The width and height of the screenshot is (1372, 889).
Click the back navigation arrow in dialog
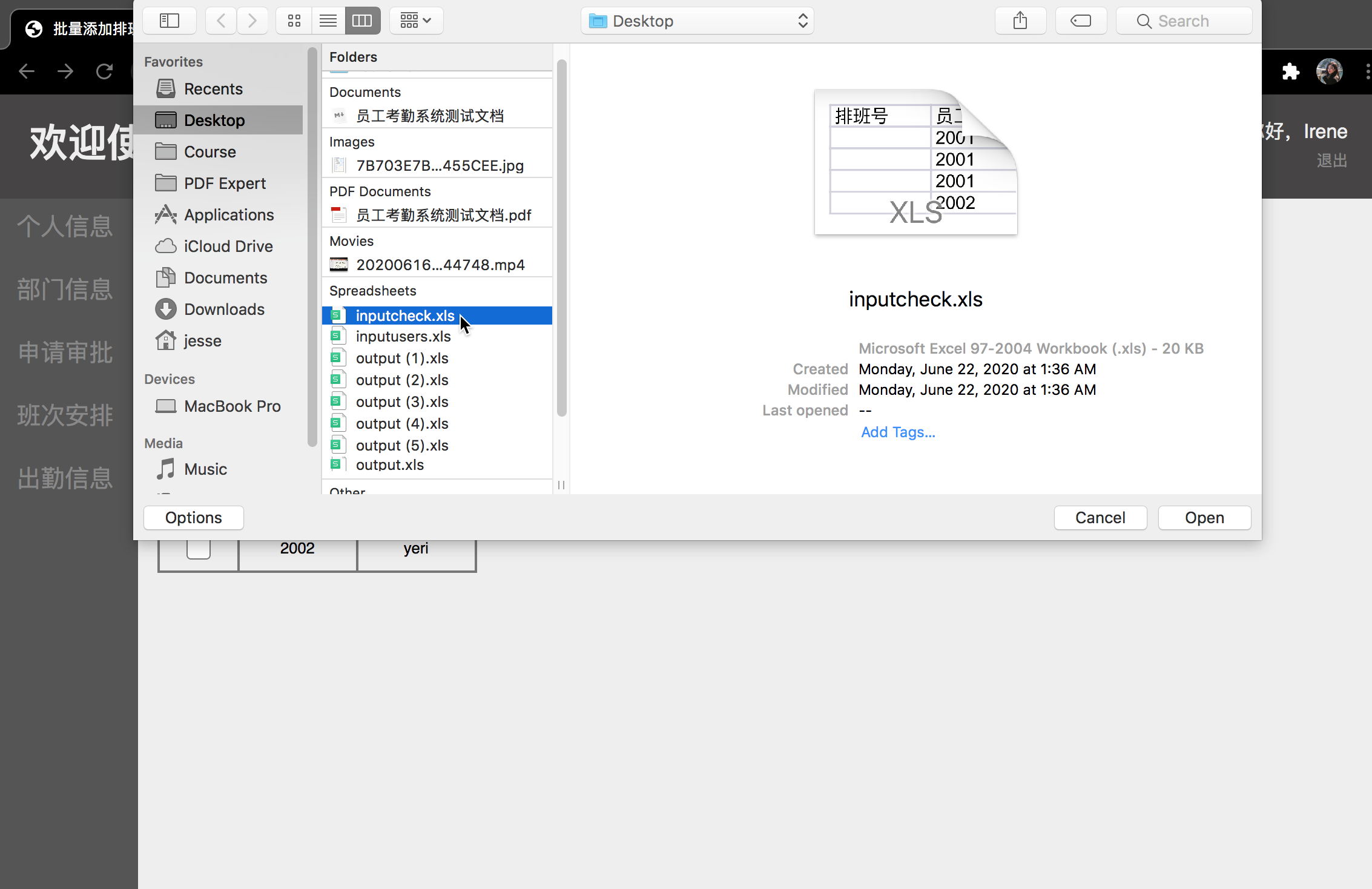221,21
